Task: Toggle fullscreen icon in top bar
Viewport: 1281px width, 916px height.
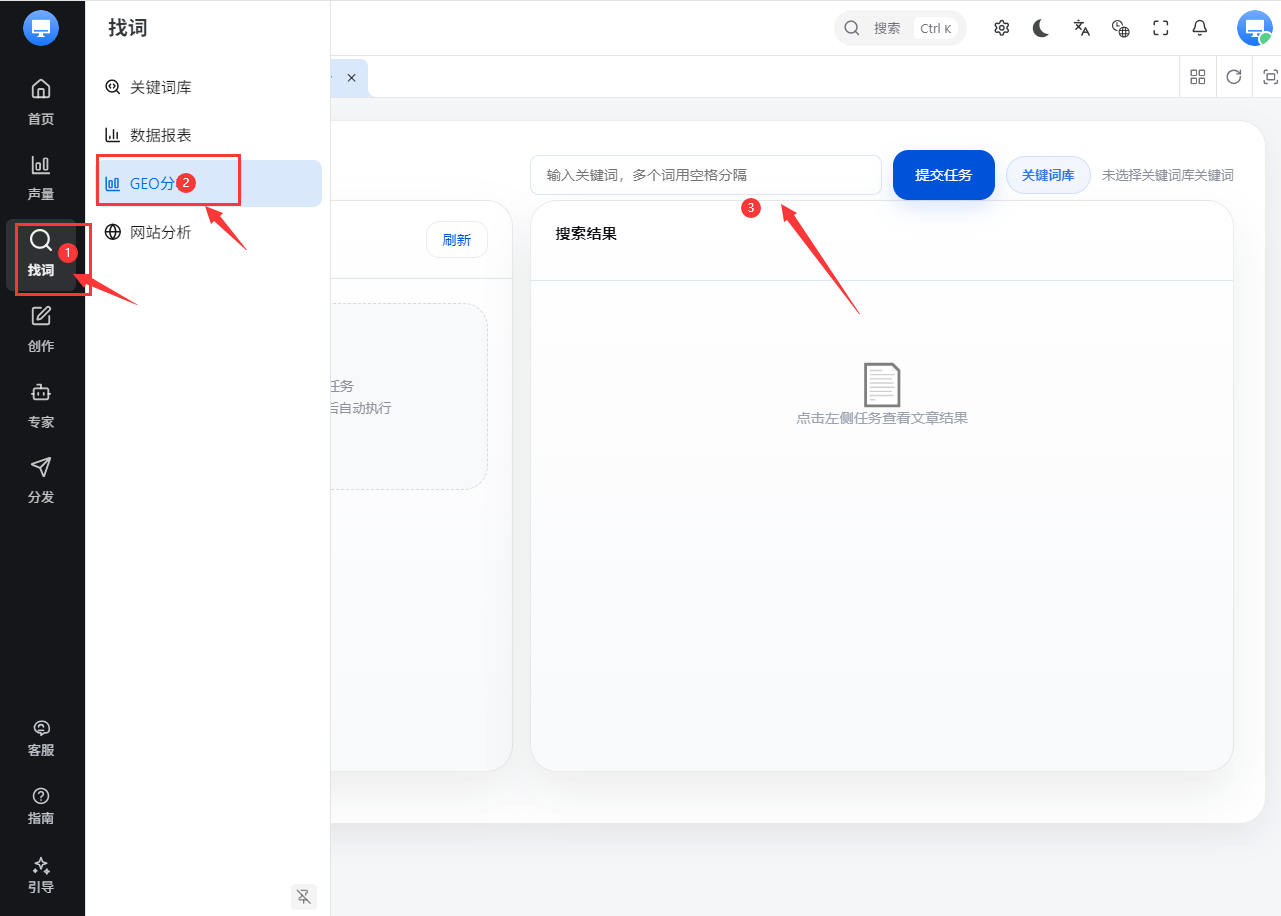Action: [x=1161, y=28]
